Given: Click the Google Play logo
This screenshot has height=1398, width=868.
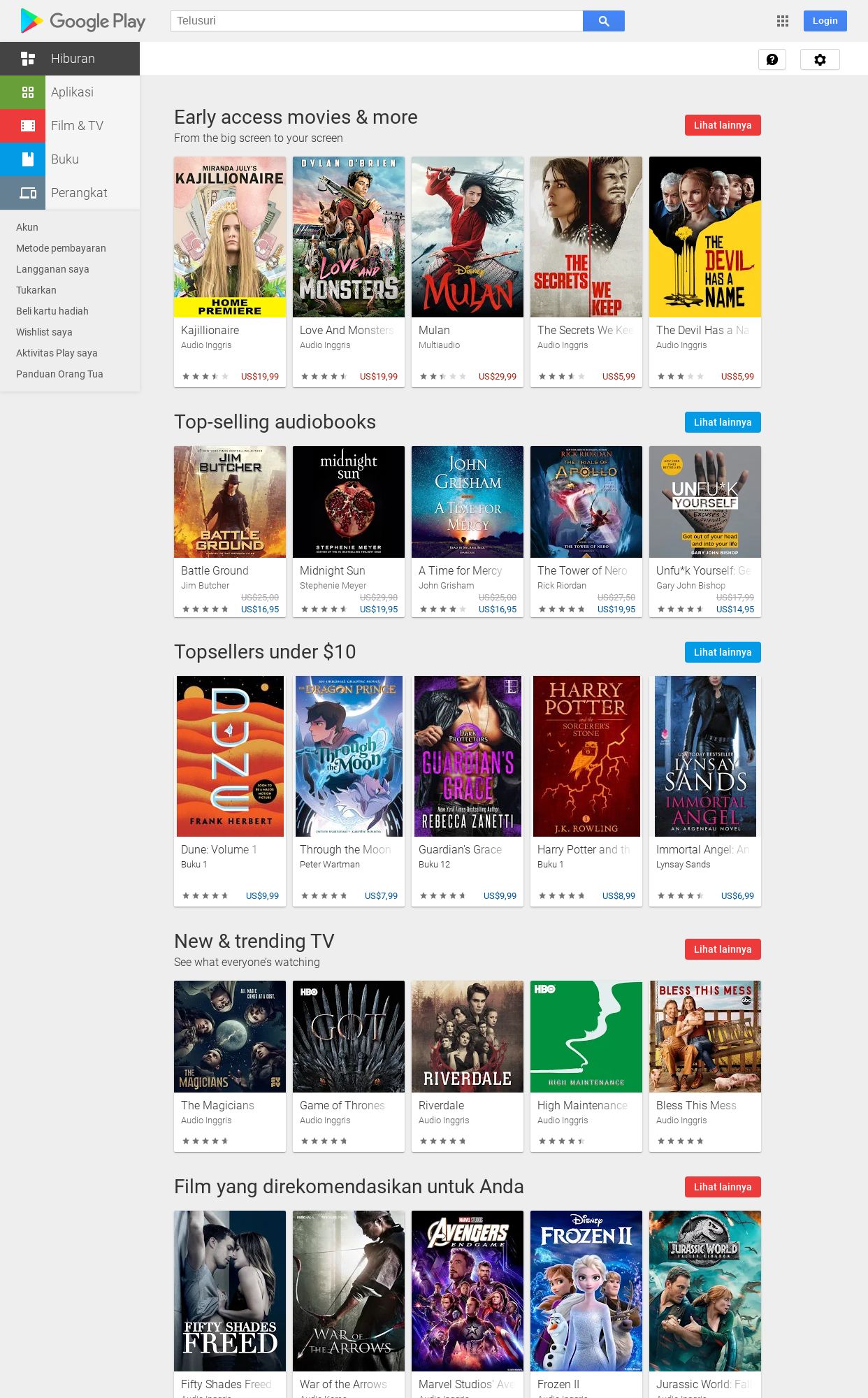Looking at the screenshot, I should coord(83,21).
